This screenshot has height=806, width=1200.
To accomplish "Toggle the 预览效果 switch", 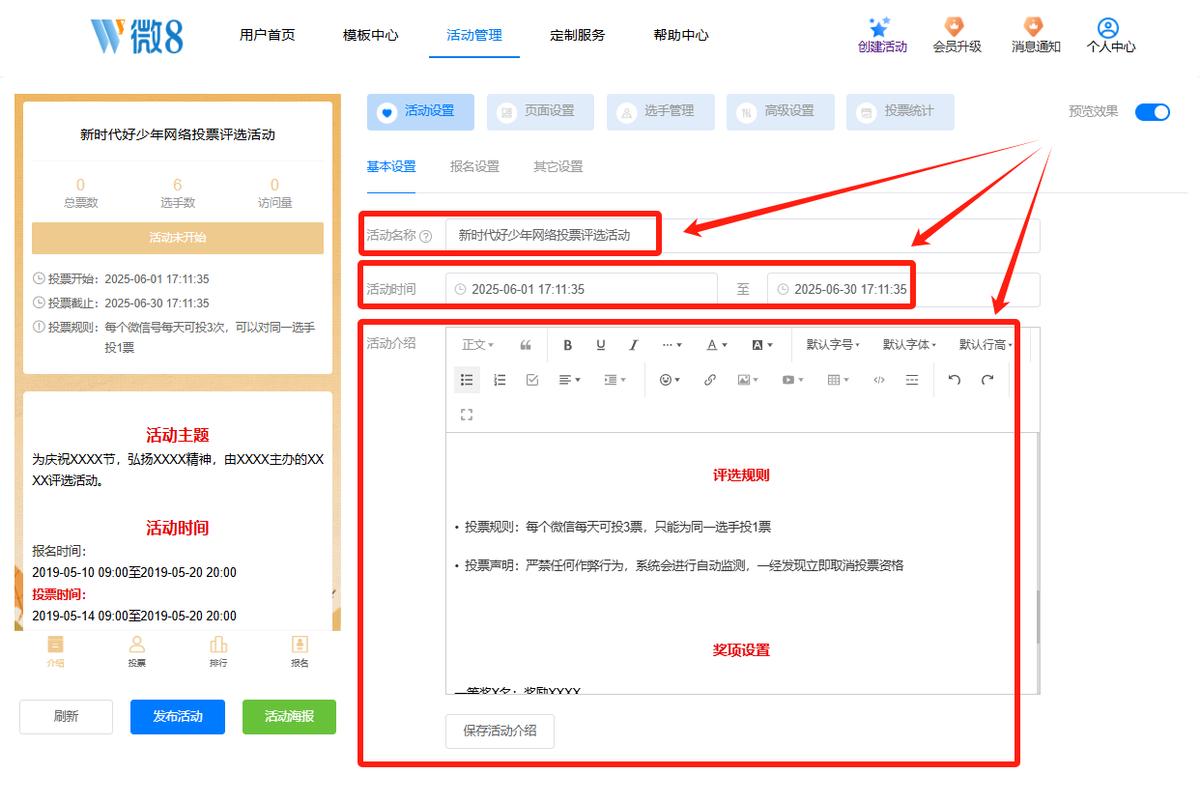I will (x=1152, y=112).
